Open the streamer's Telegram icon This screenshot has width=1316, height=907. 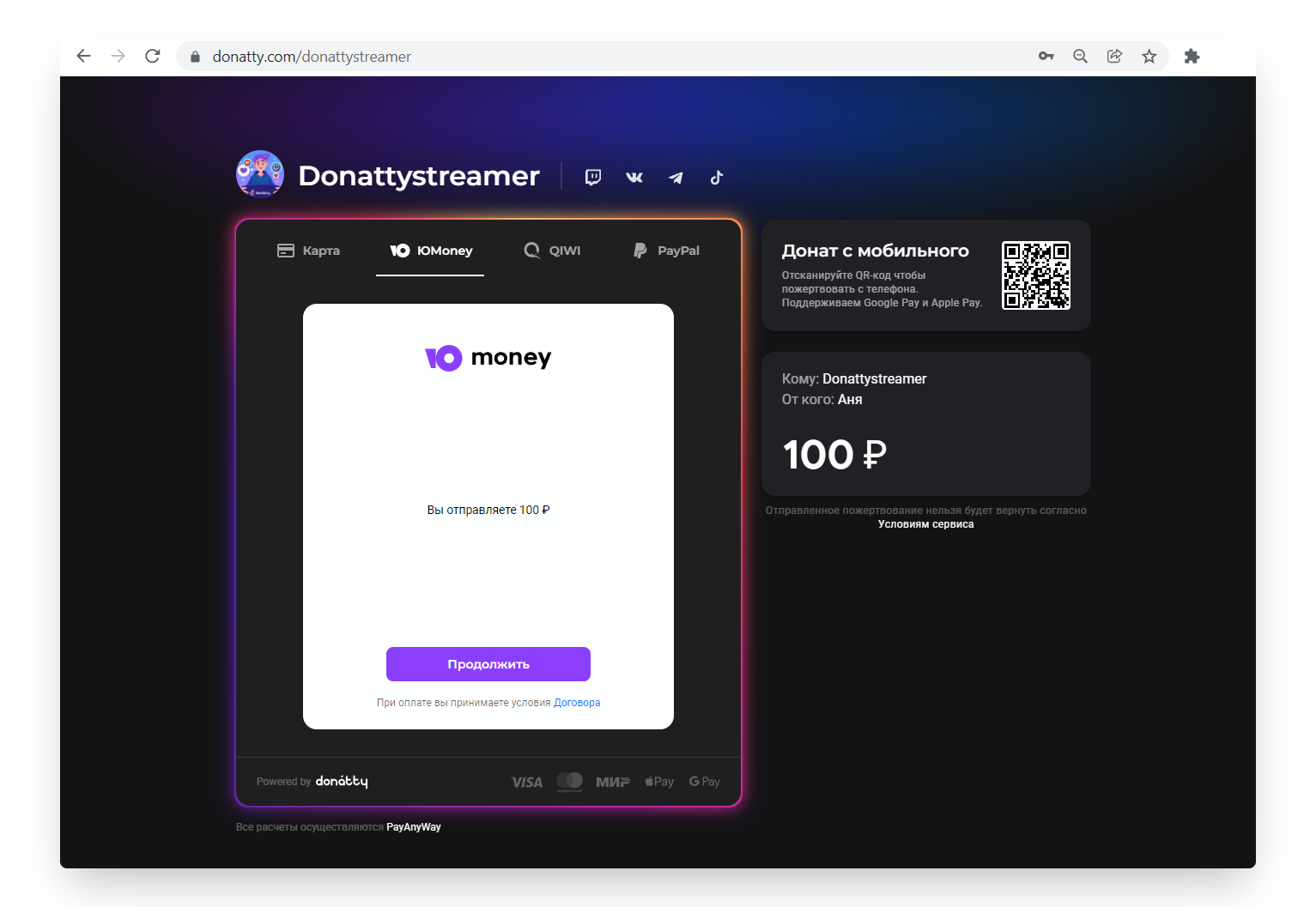(x=676, y=178)
